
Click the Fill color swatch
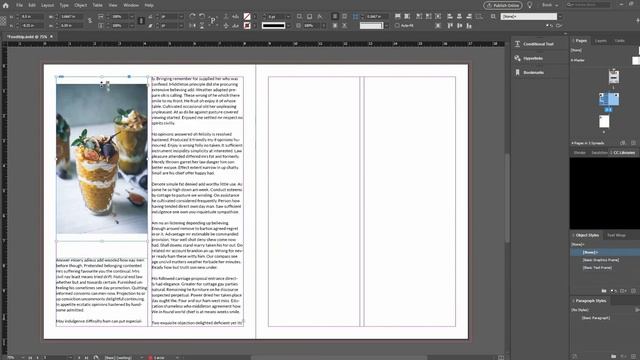(247, 16)
